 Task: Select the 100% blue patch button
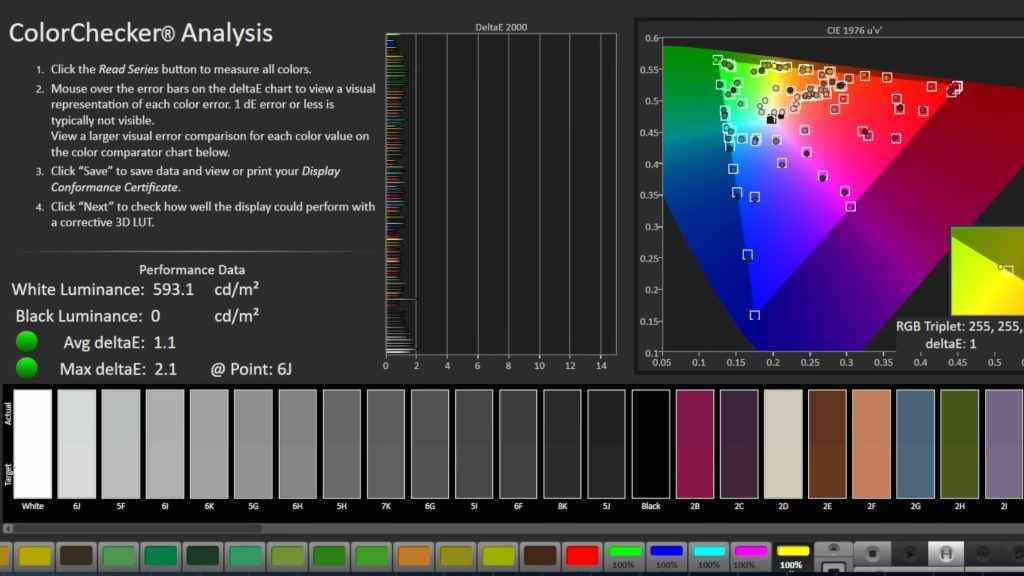pos(666,556)
